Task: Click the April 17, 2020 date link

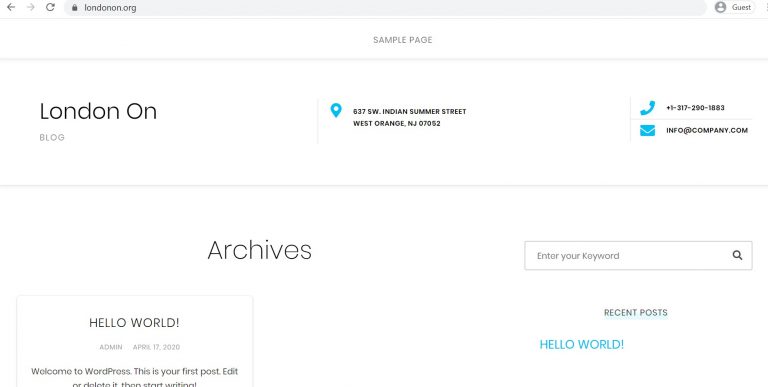Action: [x=156, y=347]
